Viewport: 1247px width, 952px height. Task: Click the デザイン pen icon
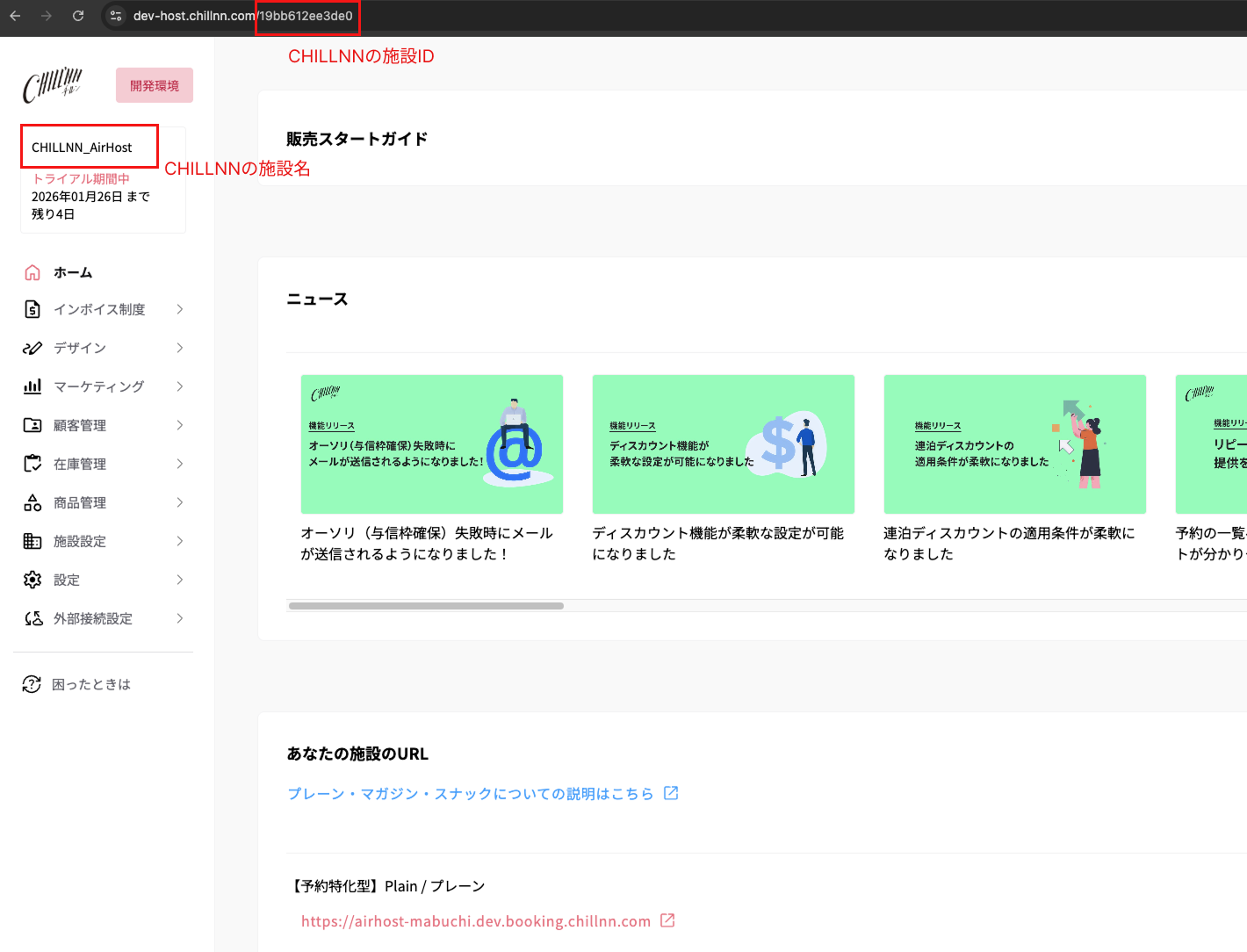click(32, 348)
